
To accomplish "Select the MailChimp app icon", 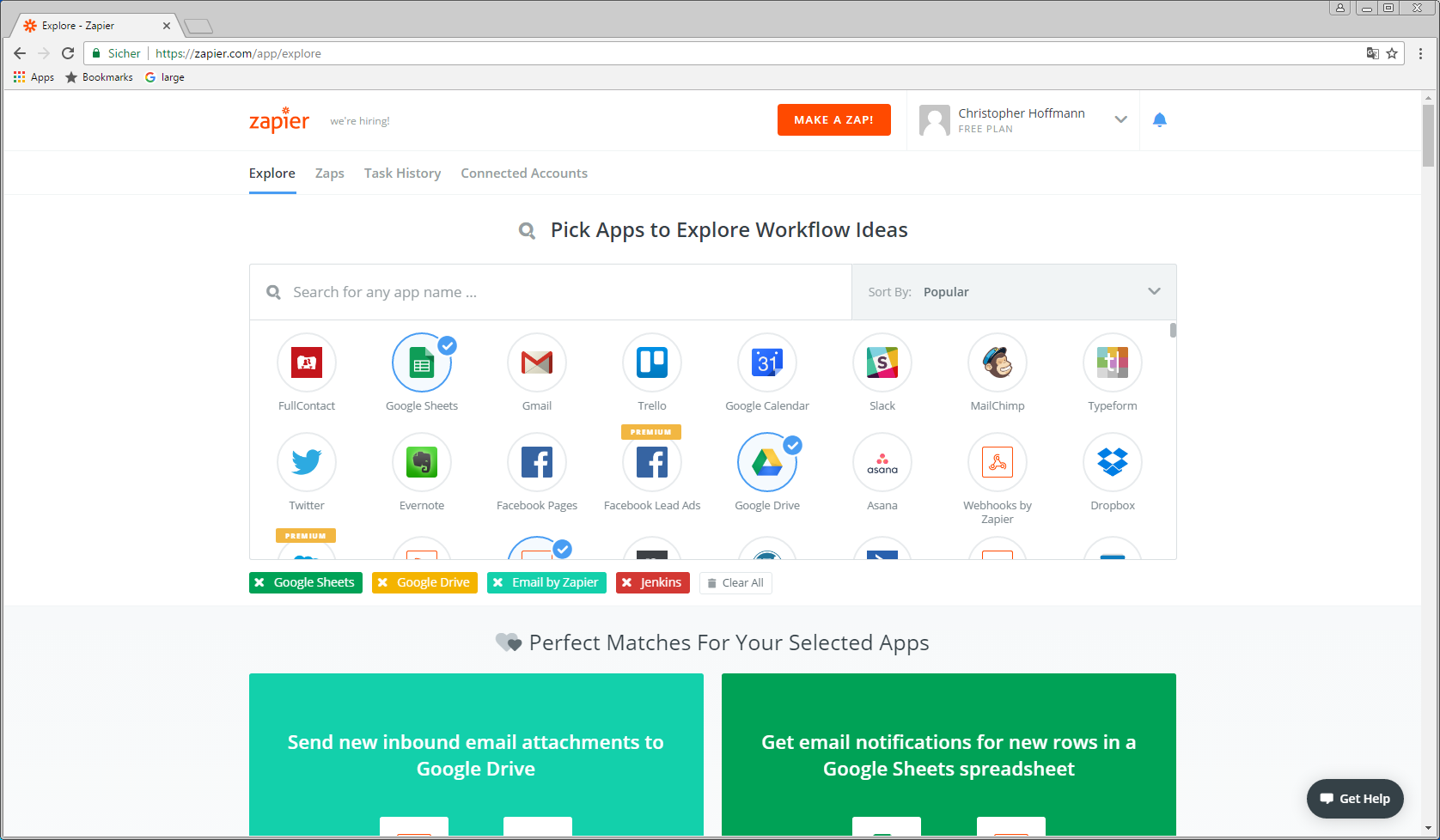I will pyautogui.click(x=998, y=362).
